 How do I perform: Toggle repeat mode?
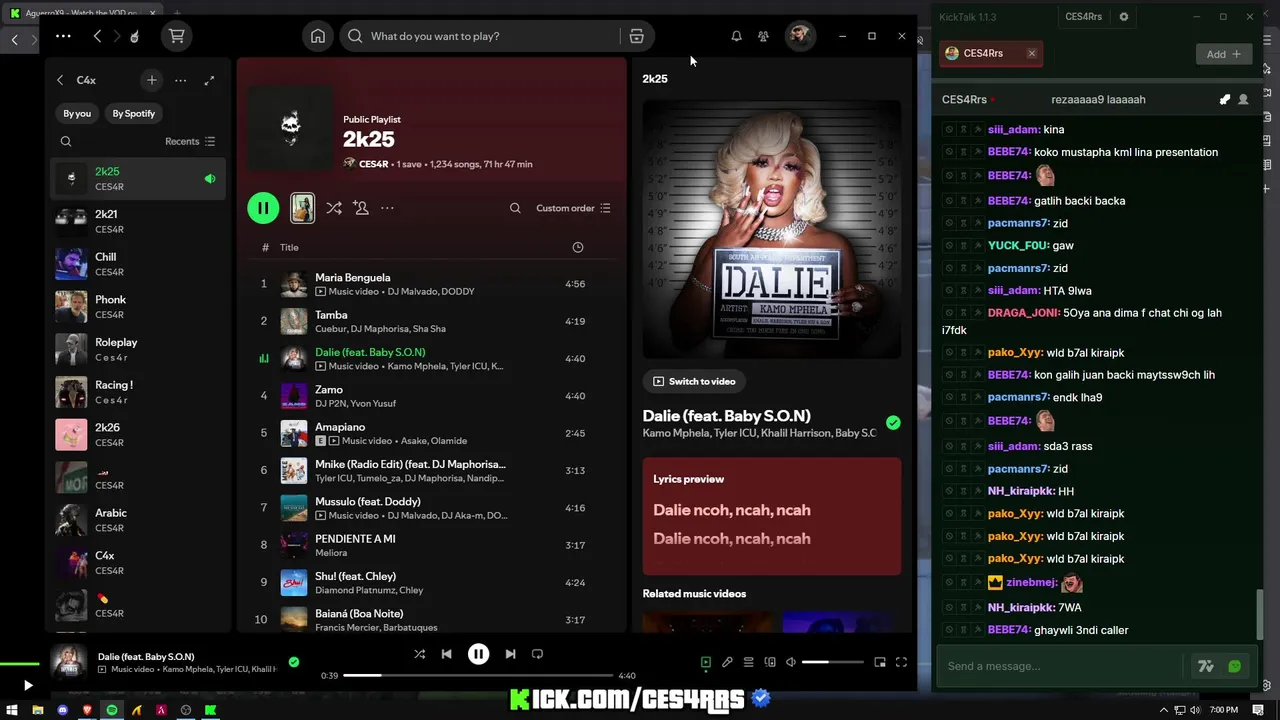tap(537, 654)
